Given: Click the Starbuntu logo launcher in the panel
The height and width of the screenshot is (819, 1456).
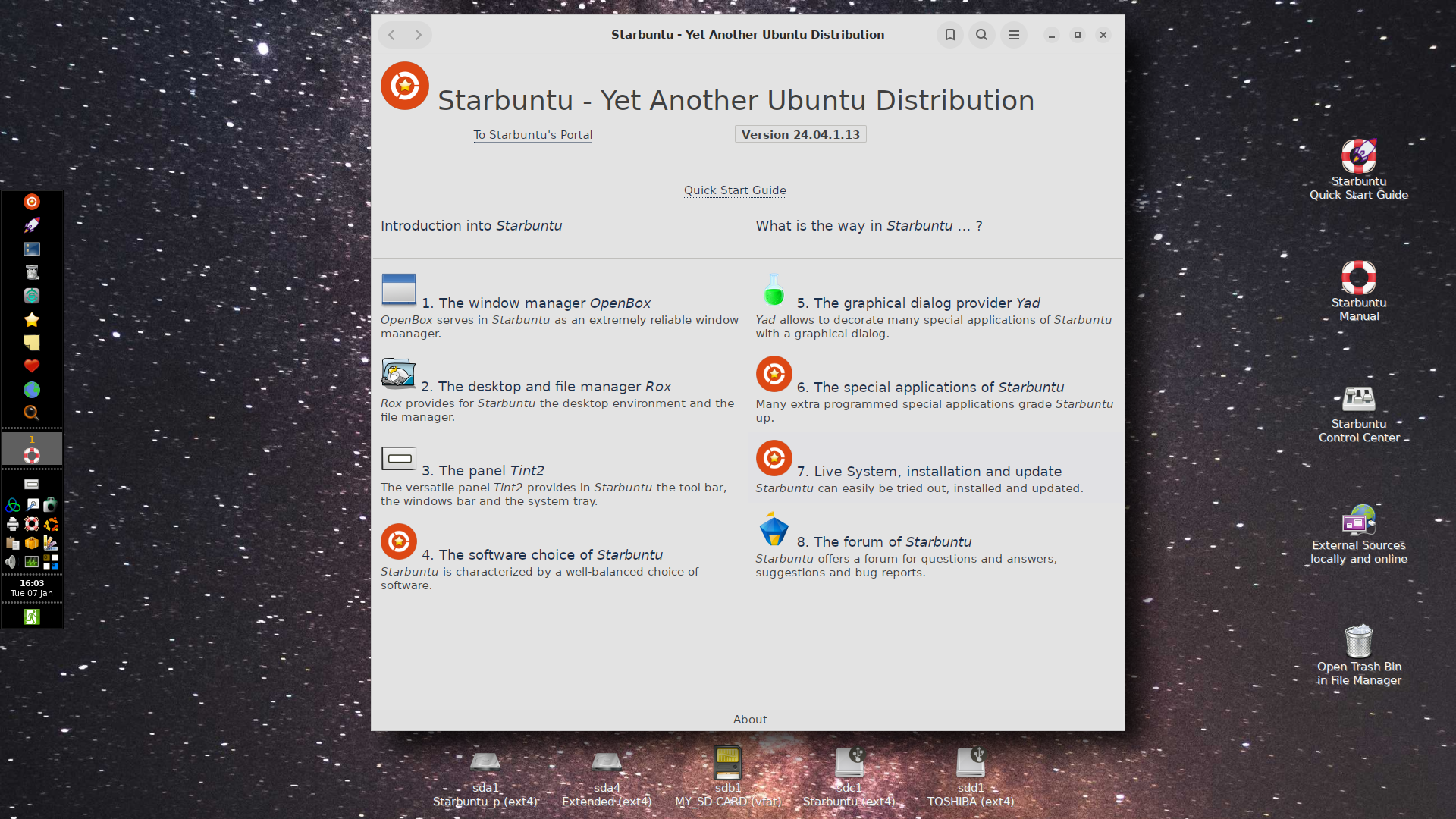Looking at the screenshot, I should (x=32, y=202).
